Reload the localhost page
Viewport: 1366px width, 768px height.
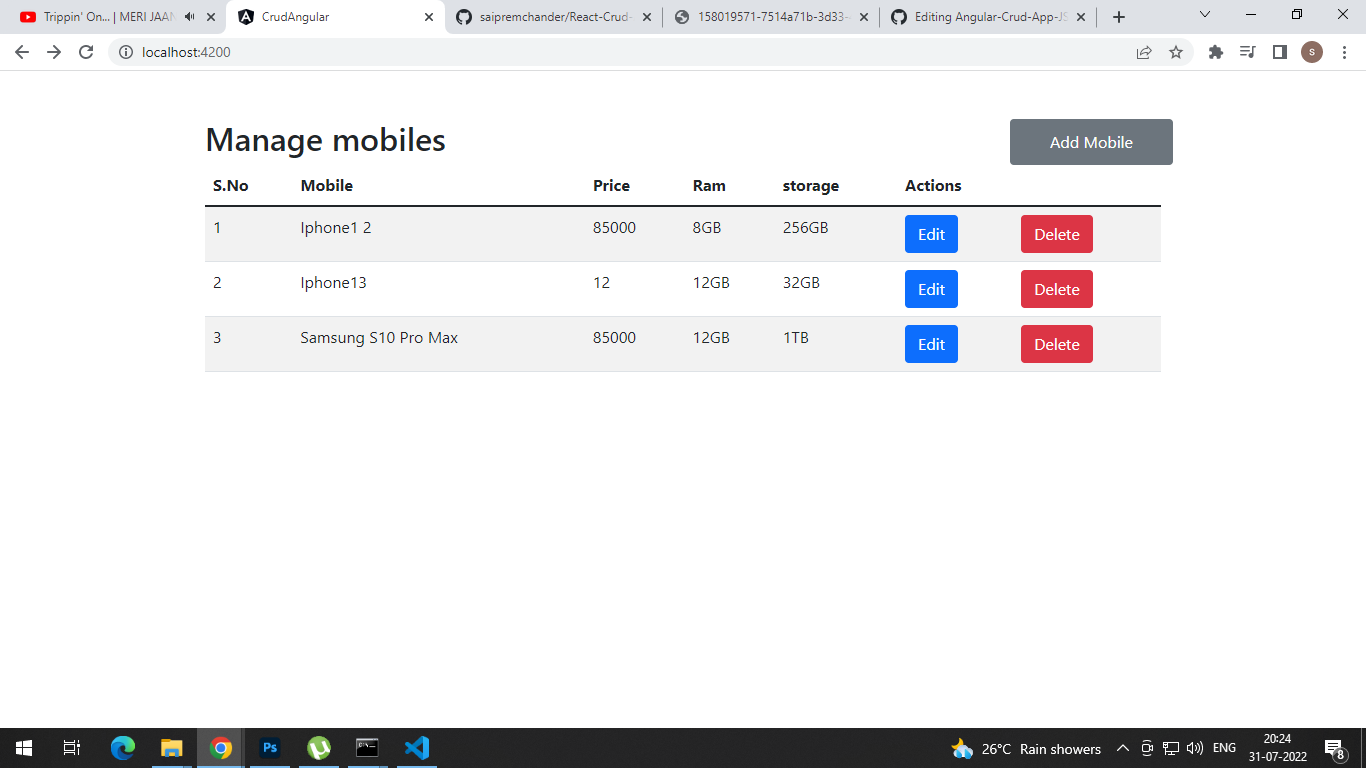pyautogui.click(x=86, y=52)
